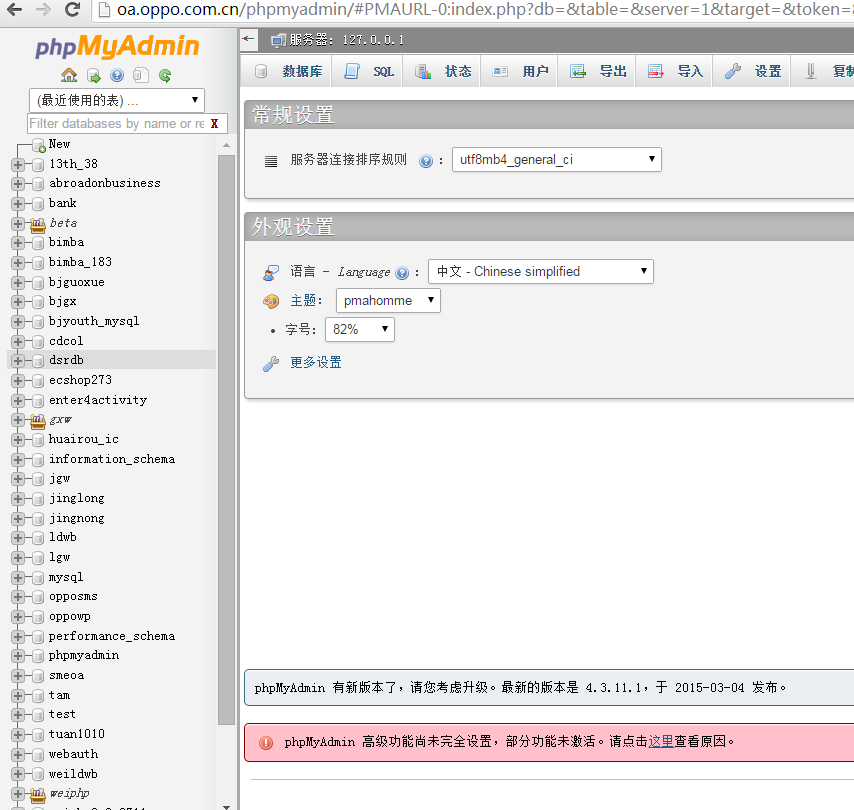Click the weiphp database group icon

(38, 795)
